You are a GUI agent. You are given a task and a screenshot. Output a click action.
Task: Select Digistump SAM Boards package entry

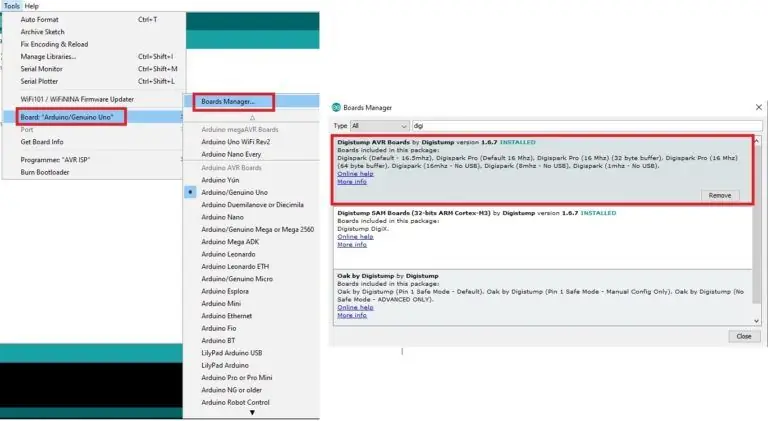coord(543,237)
